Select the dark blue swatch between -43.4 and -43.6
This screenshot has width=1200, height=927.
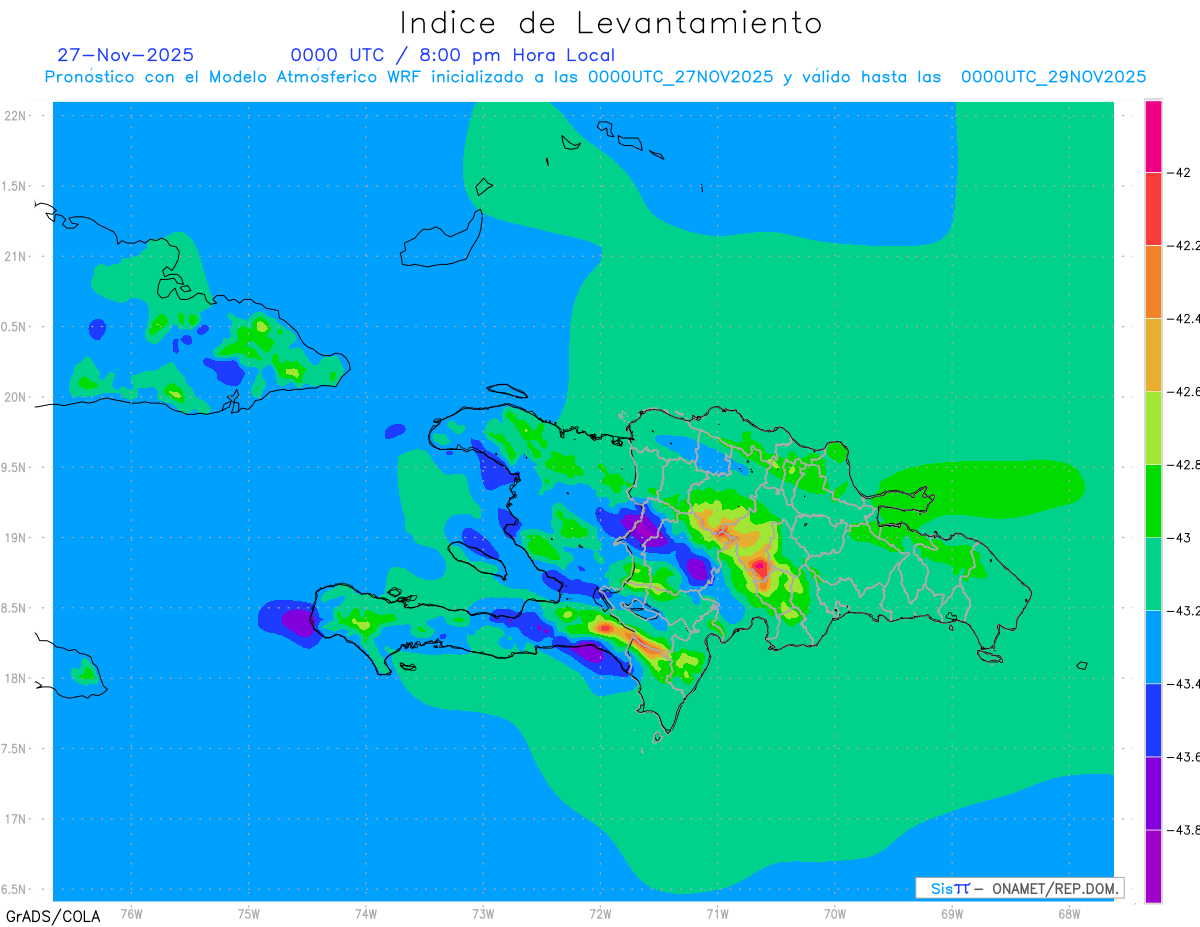1153,719
